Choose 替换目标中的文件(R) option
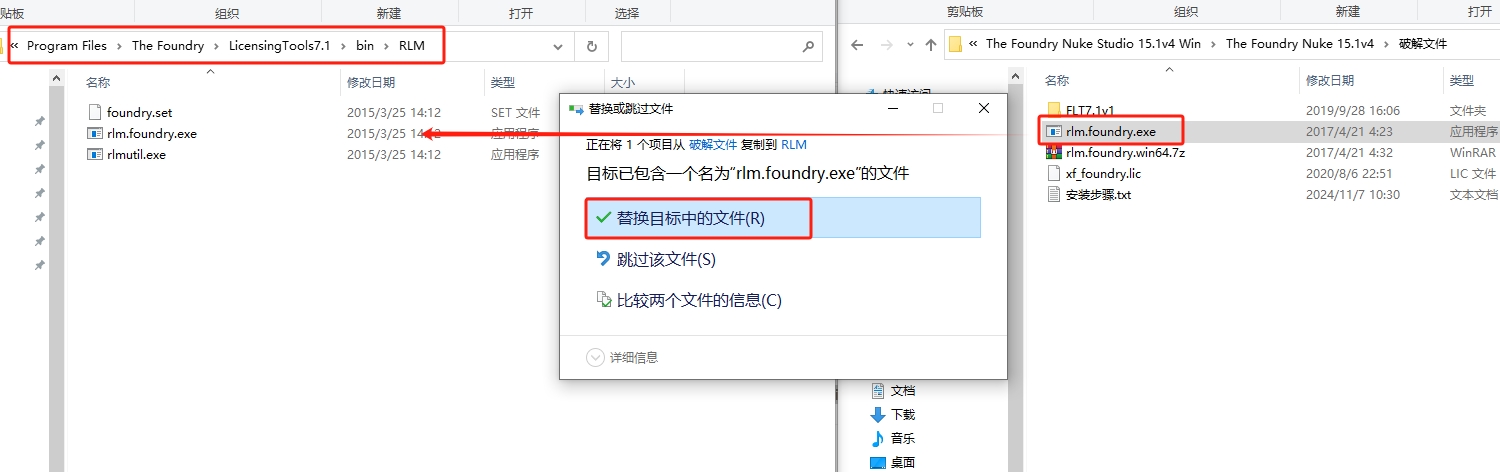The height and width of the screenshot is (472, 1500). pos(690,217)
